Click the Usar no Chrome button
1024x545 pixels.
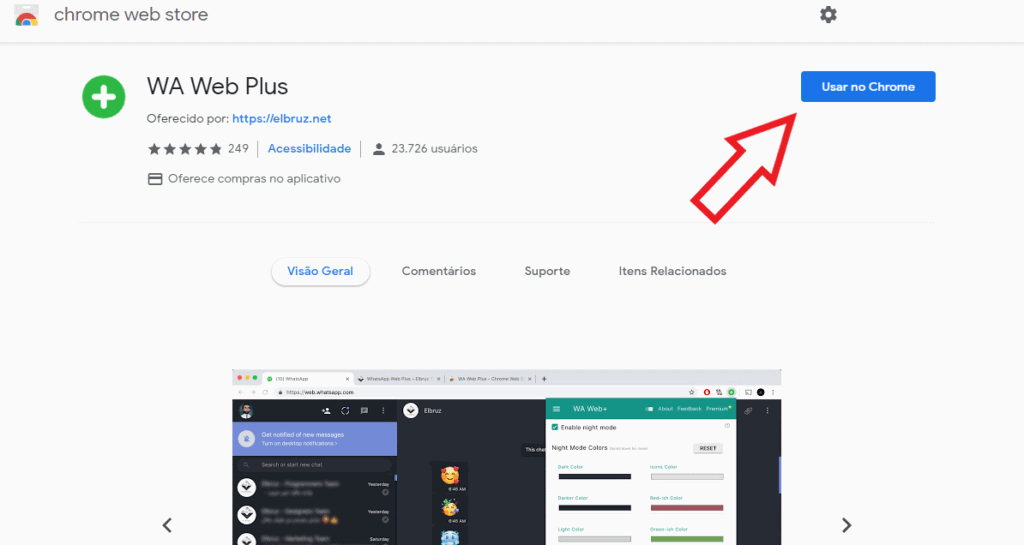tap(868, 86)
